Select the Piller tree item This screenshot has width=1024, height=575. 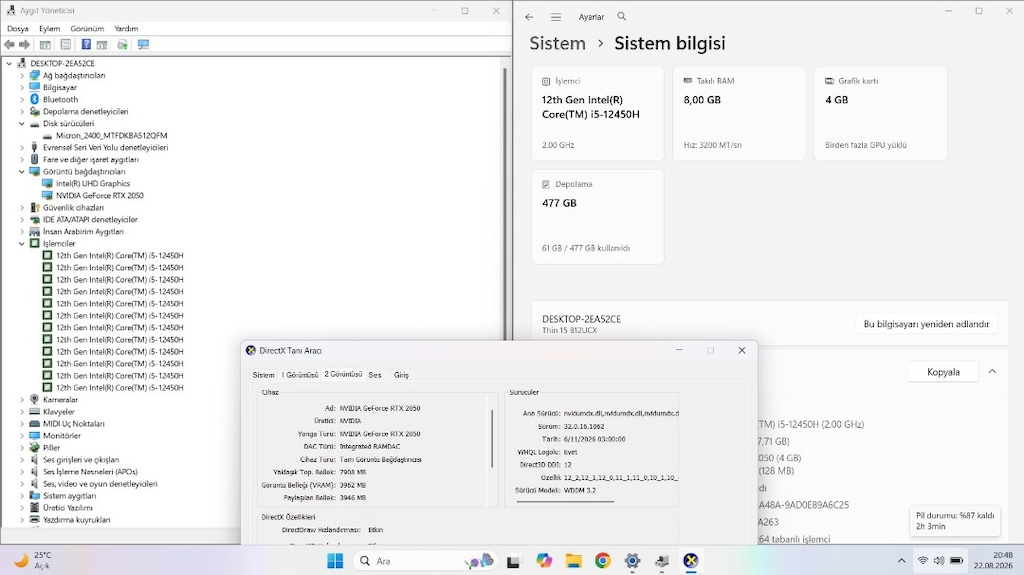[x=51, y=448]
